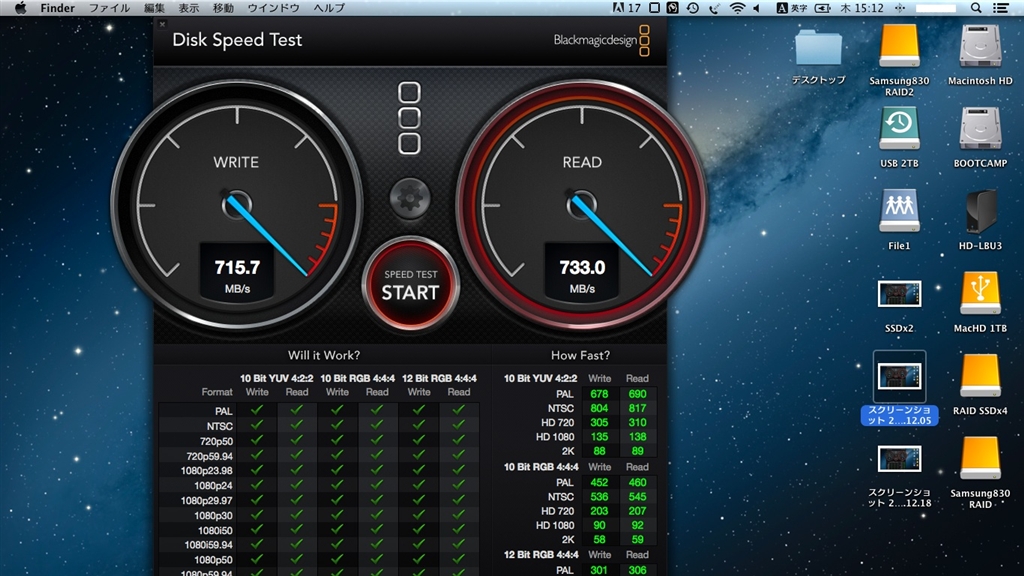1024x576 pixels.
Task: Open the BOOTCAMP volume icon
Action: click(x=980, y=129)
